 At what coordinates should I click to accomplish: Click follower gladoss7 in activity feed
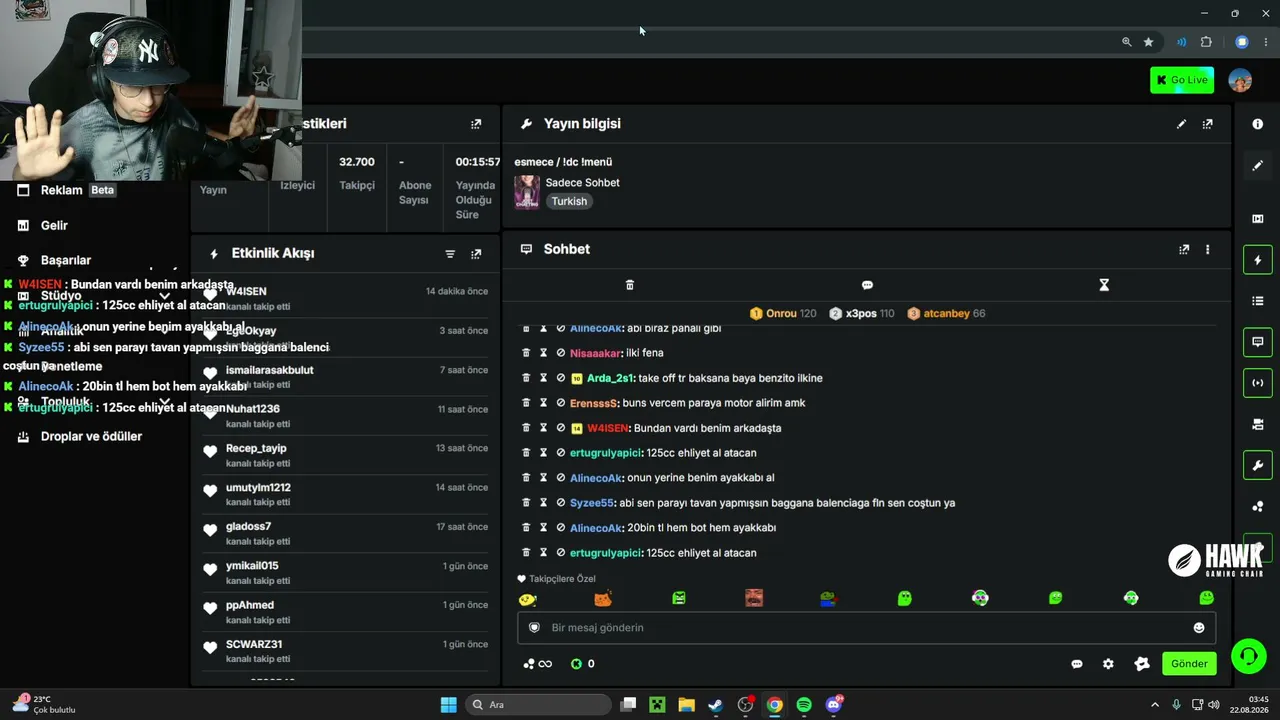(248, 527)
